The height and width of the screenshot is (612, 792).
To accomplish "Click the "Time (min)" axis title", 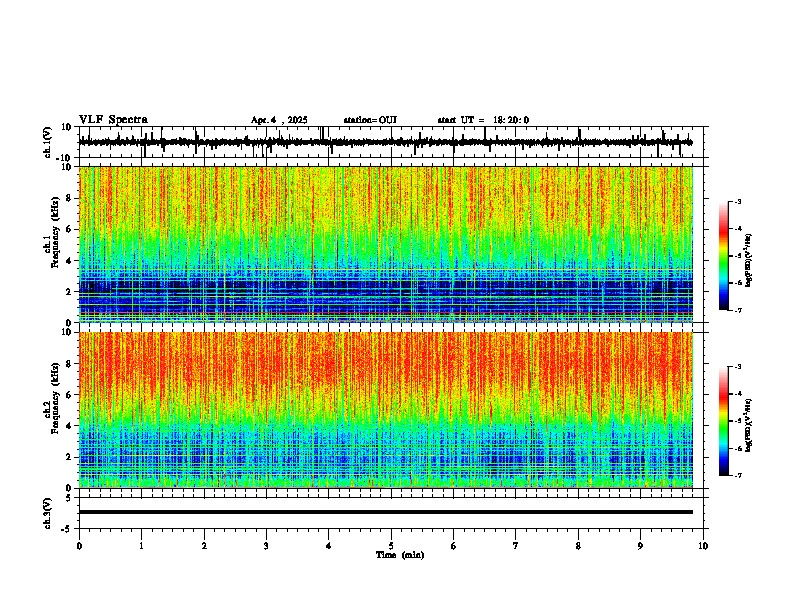I will (400, 555).
